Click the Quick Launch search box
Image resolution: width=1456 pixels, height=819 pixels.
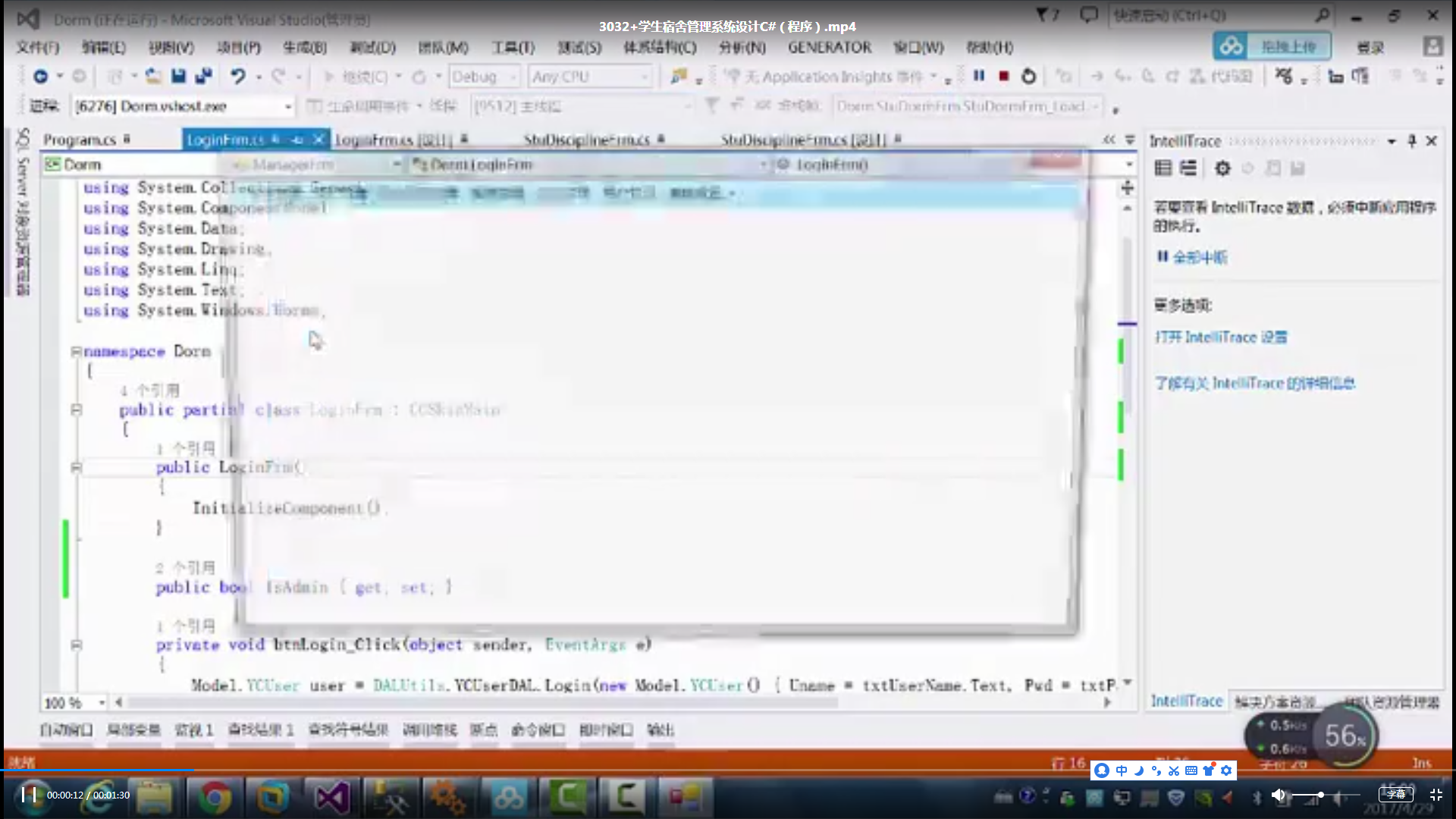coord(1221,15)
